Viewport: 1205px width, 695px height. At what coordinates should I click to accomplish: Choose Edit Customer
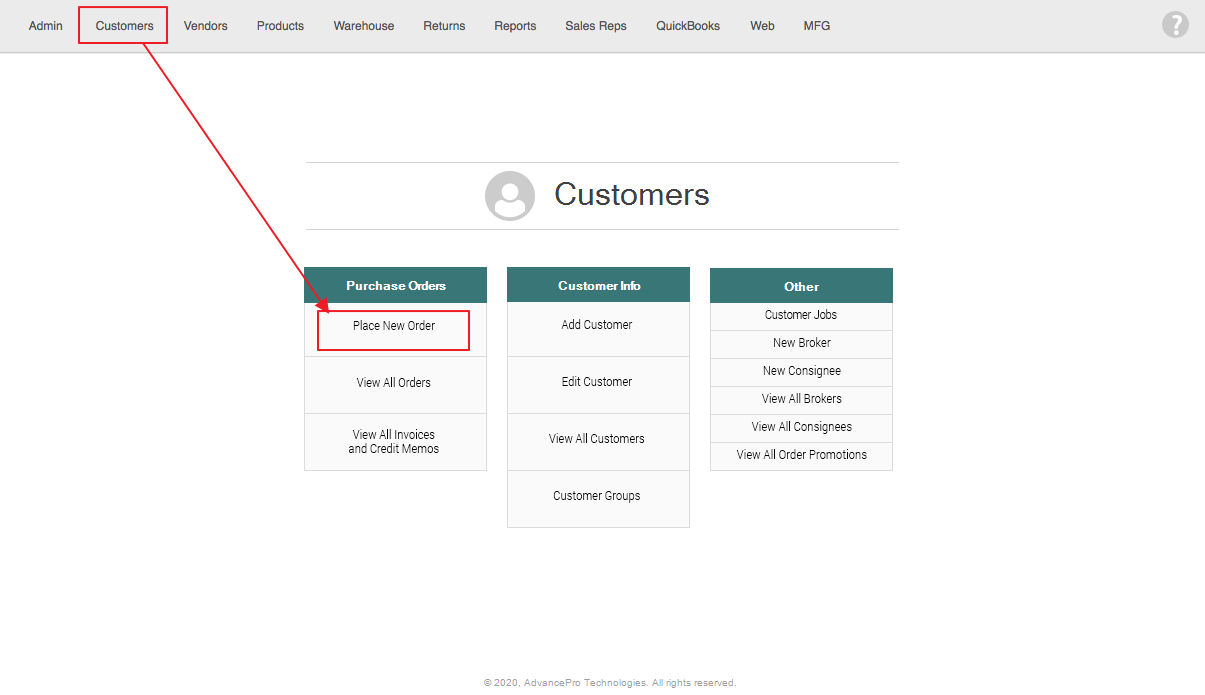pyautogui.click(x=597, y=382)
